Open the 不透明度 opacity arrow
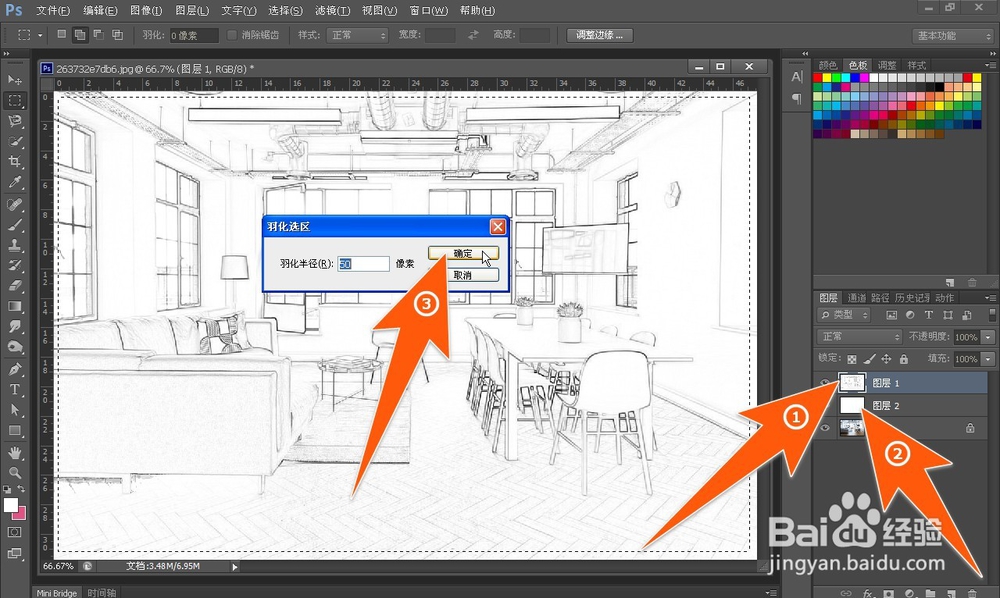 pyautogui.click(x=989, y=337)
